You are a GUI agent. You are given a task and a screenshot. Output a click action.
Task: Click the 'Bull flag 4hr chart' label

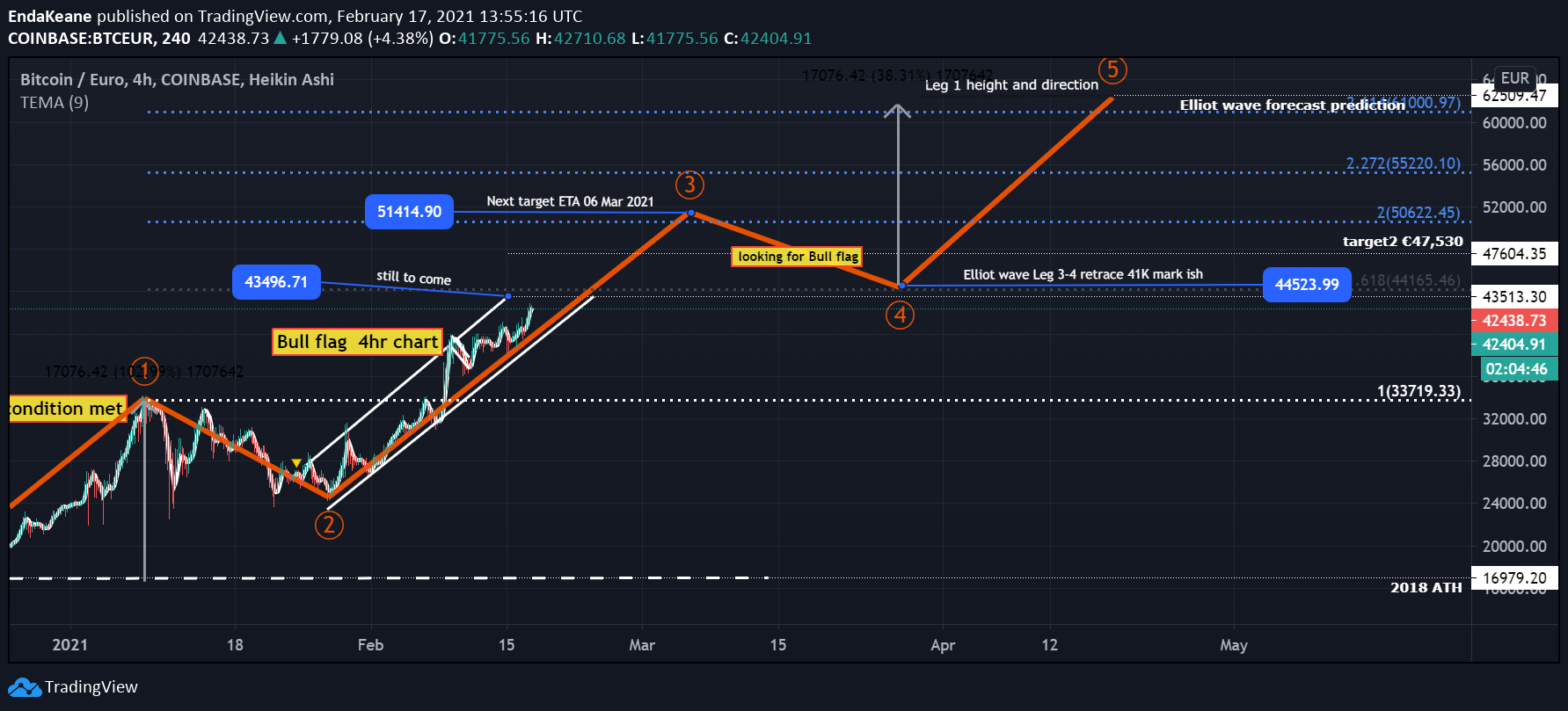(x=357, y=342)
